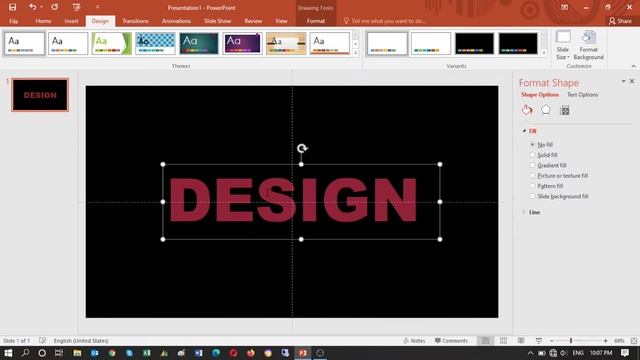This screenshot has width=640, height=360.
Task: Click English (United States) language indicator
Action: point(81,340)
